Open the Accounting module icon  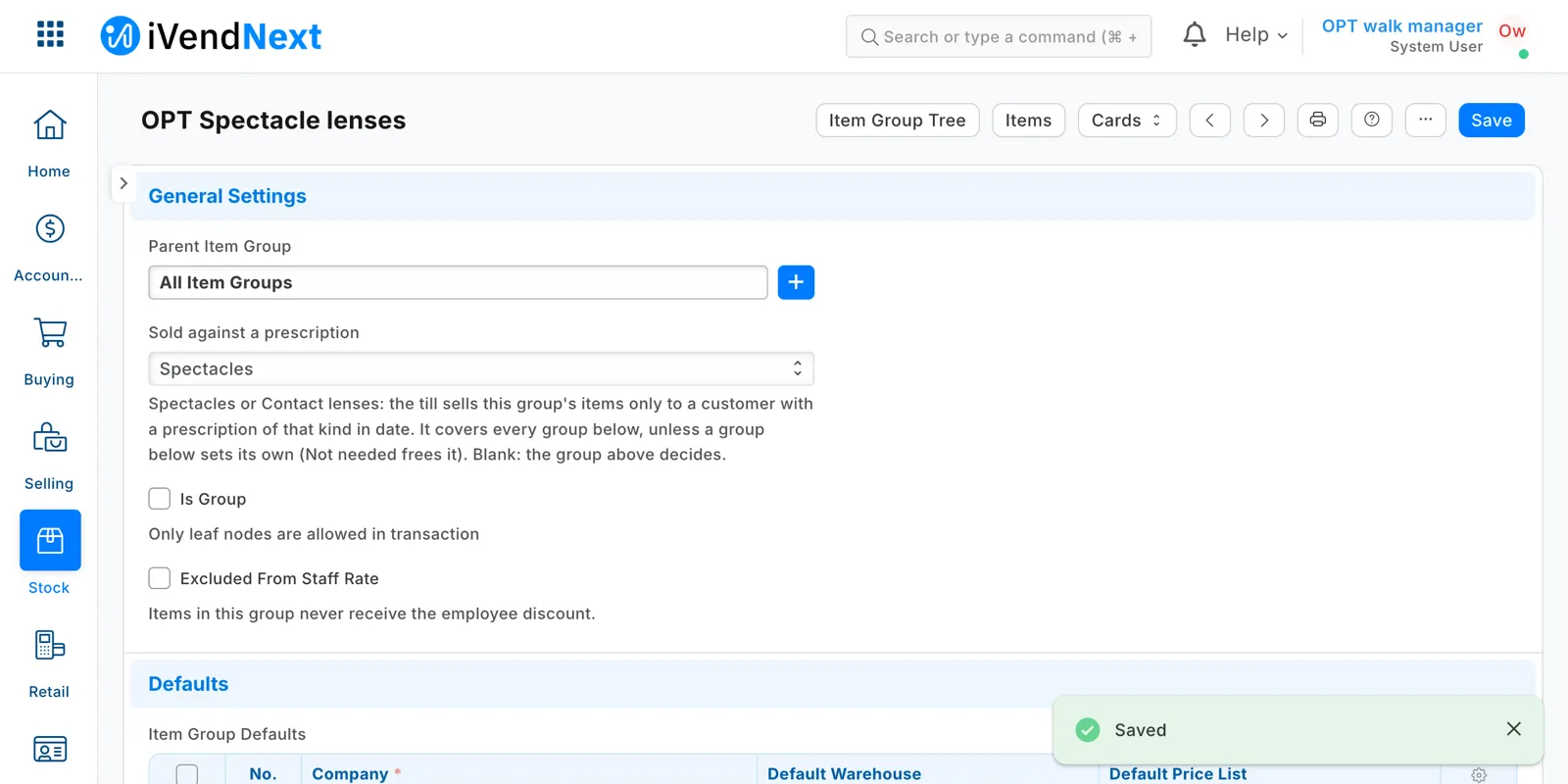50,228
